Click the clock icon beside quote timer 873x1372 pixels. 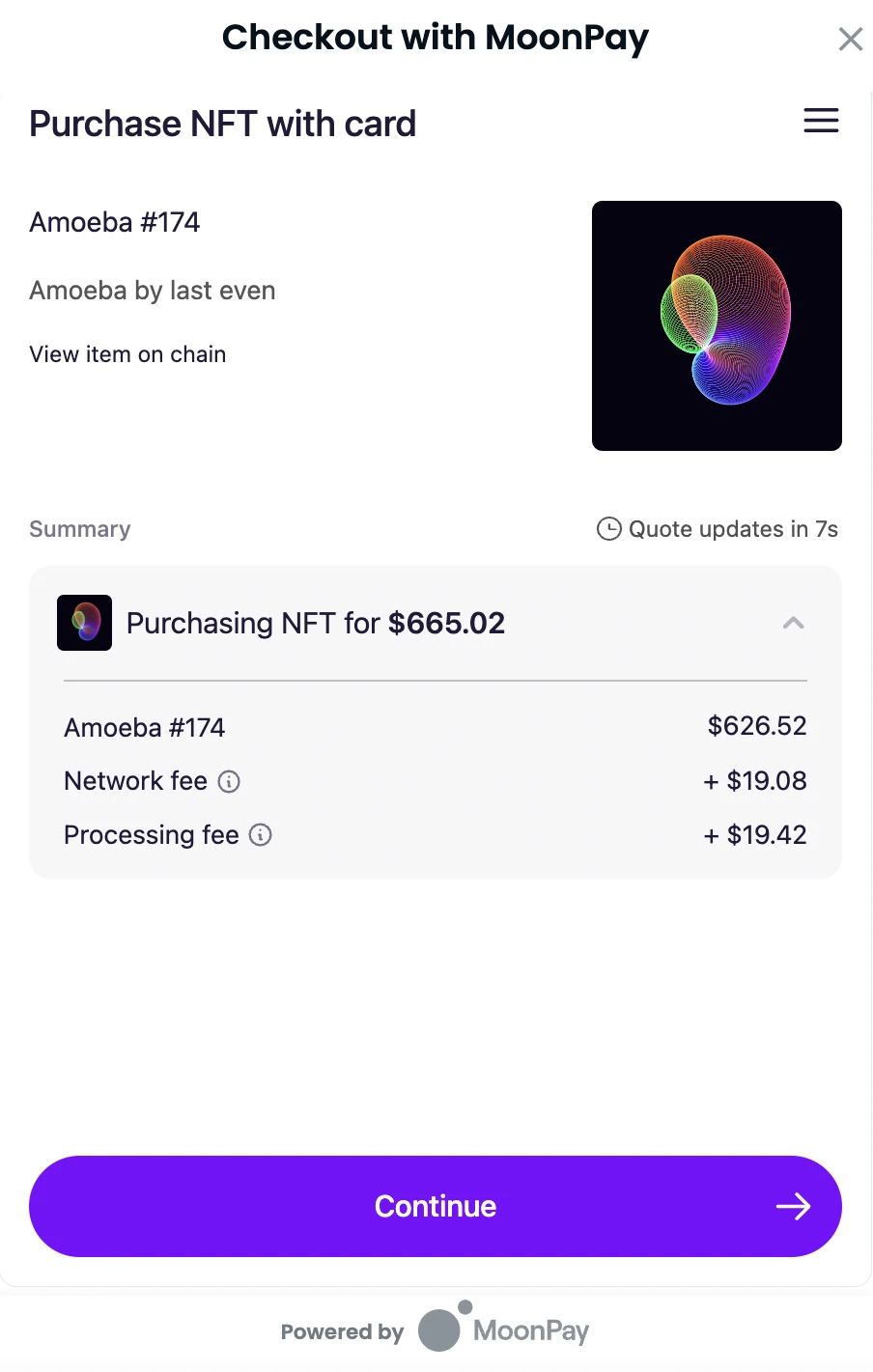pos(608,529)
